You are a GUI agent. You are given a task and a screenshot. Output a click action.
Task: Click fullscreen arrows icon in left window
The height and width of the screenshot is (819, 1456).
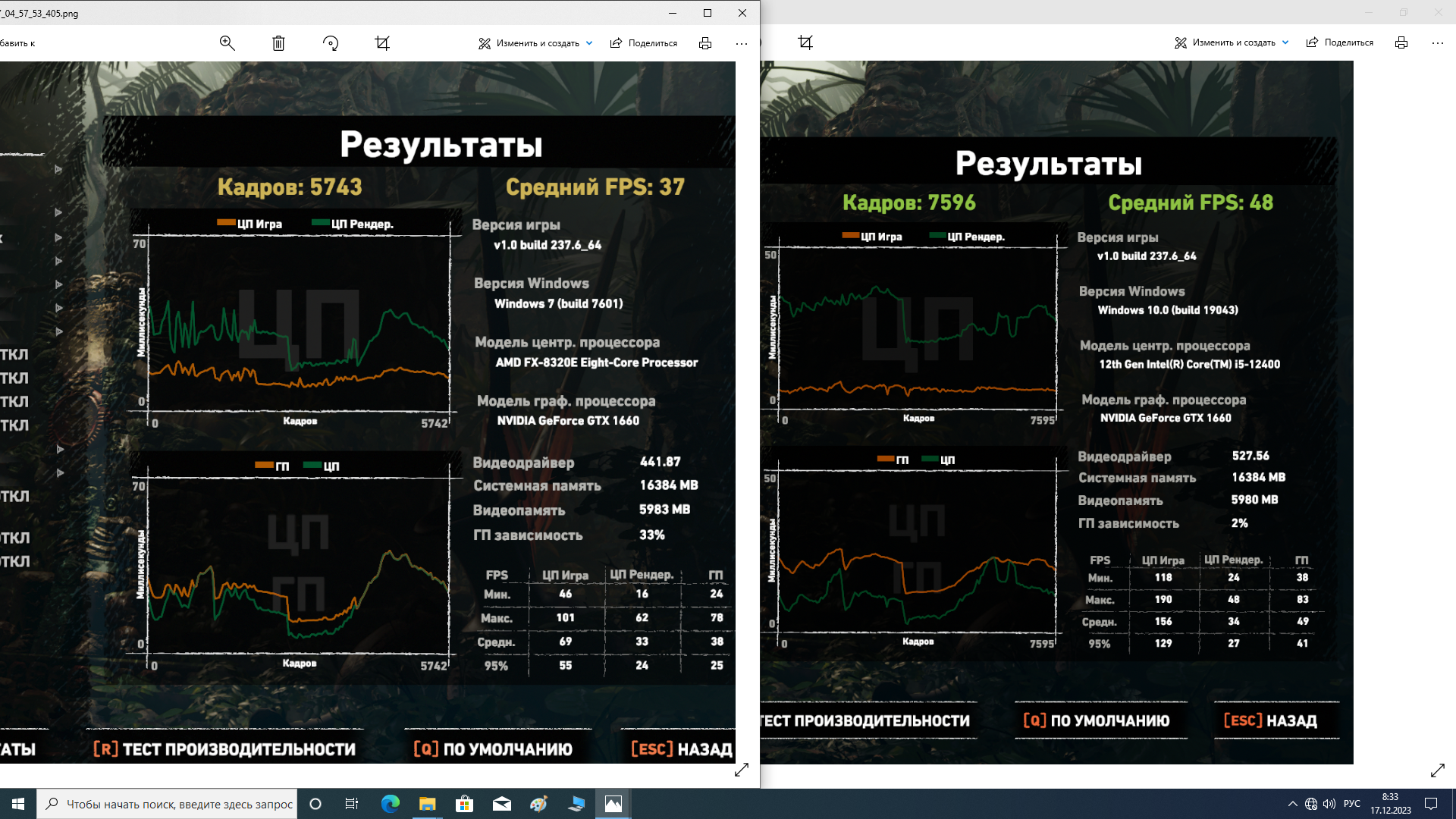742,770
